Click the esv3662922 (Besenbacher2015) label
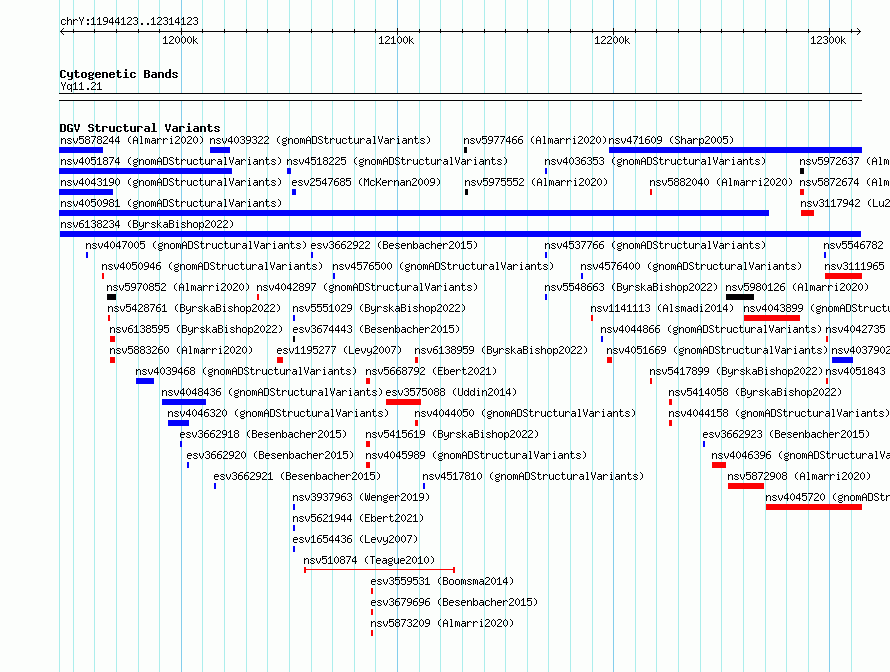Screen dimensions: 890x672 pyautogui.click(x=394, y=245)
